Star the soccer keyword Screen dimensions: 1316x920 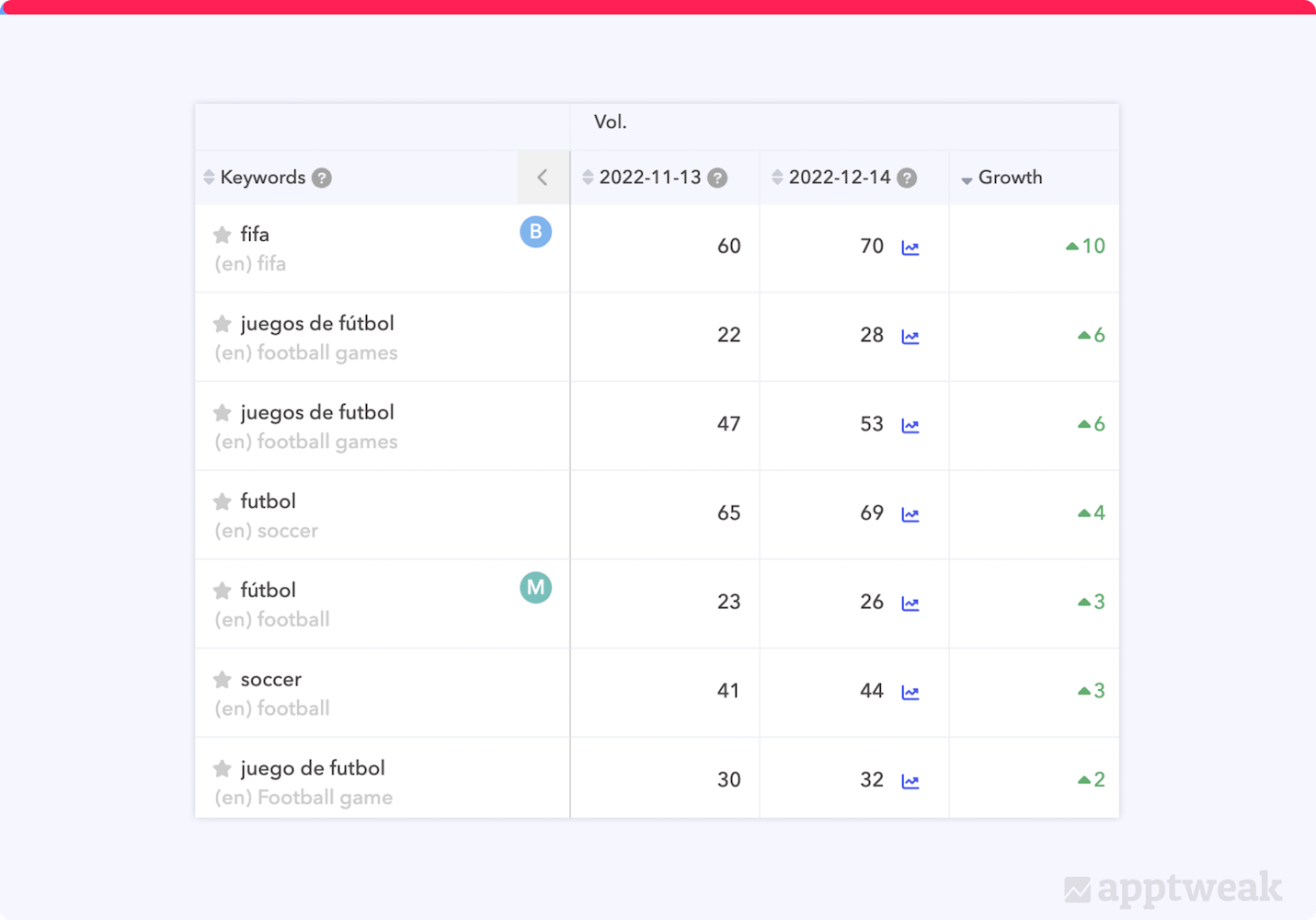coord(221,680)
